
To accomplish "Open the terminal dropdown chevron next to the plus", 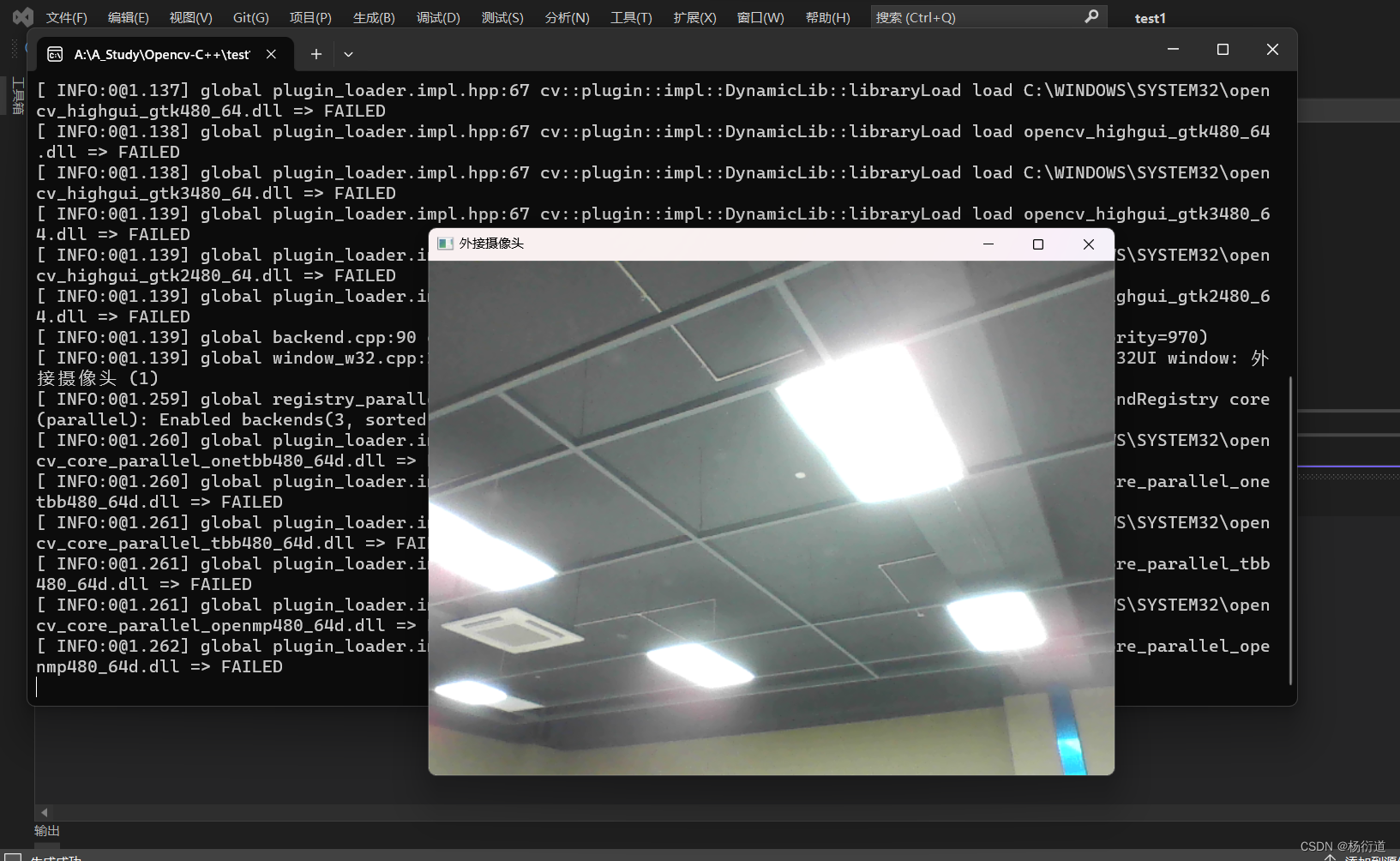I will pyautogui.click(x=348, y=53).
